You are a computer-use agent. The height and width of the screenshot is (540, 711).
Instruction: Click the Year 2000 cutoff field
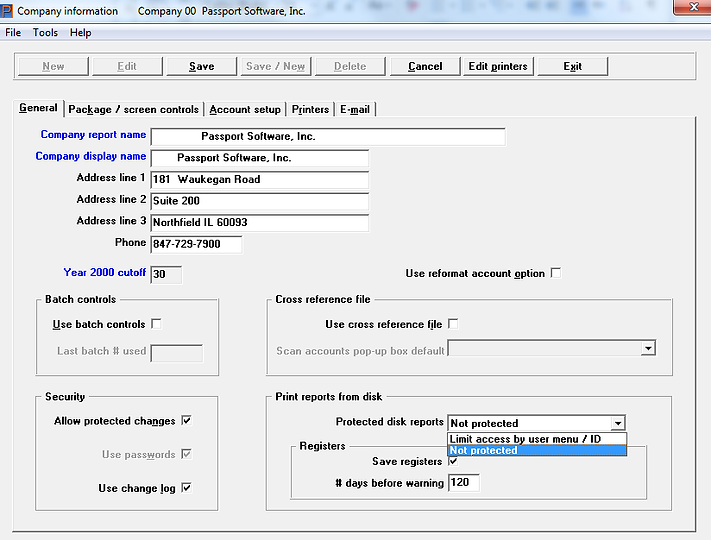point(166,274)
